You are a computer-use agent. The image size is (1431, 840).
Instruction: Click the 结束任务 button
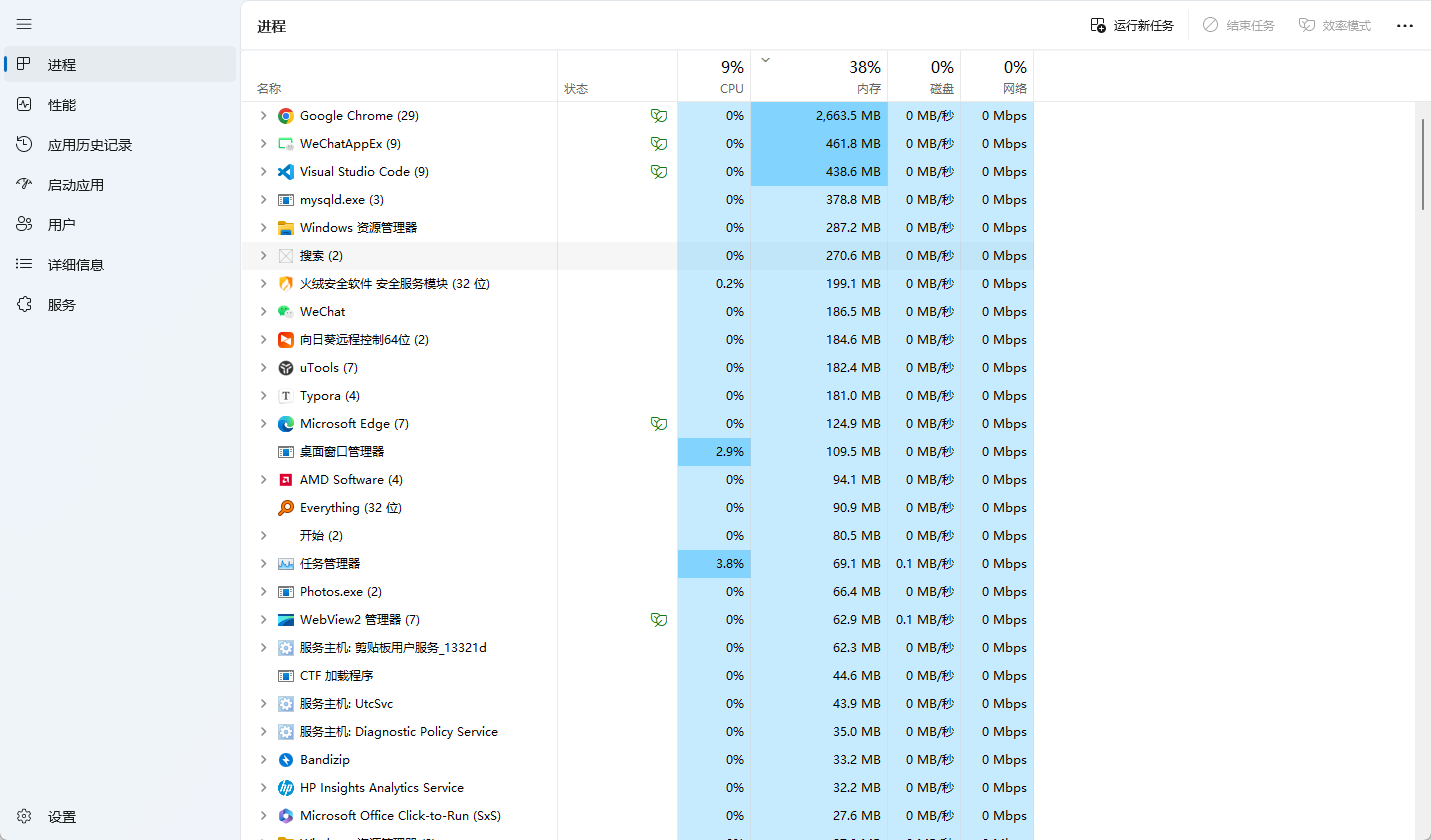(1238, 25)
